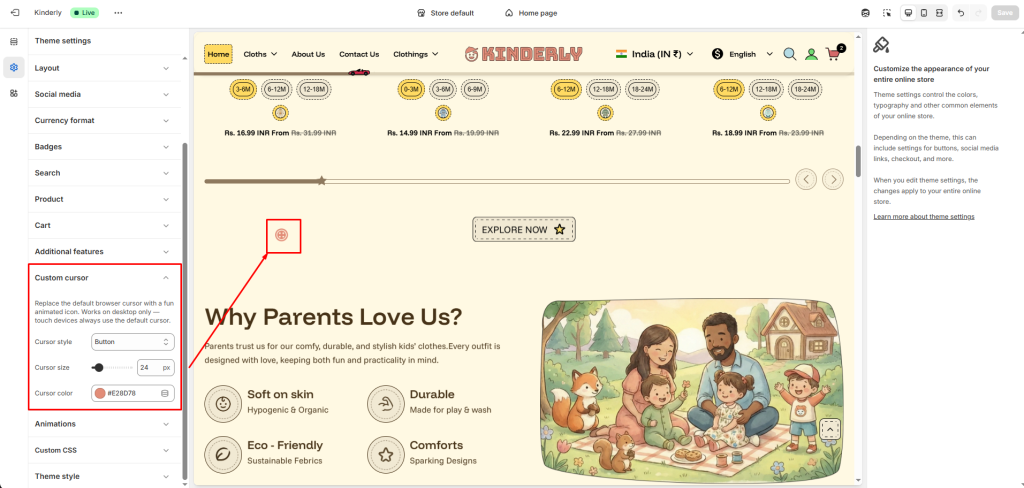Switch to fullscreen preview icon

(940, 13)
